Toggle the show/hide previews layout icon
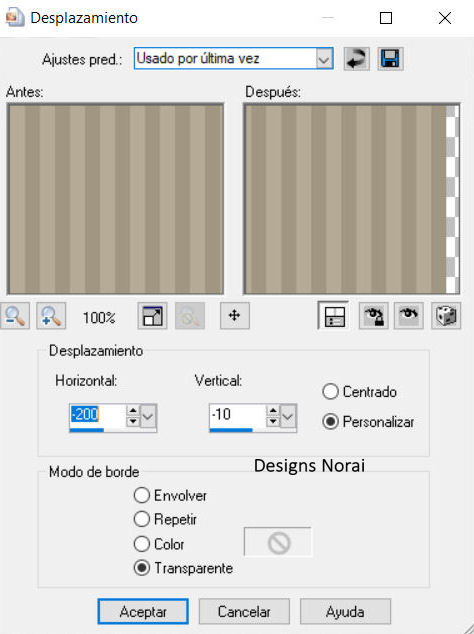Image resolution: width=474 pixels, height=634 pixels. (333, 316)
